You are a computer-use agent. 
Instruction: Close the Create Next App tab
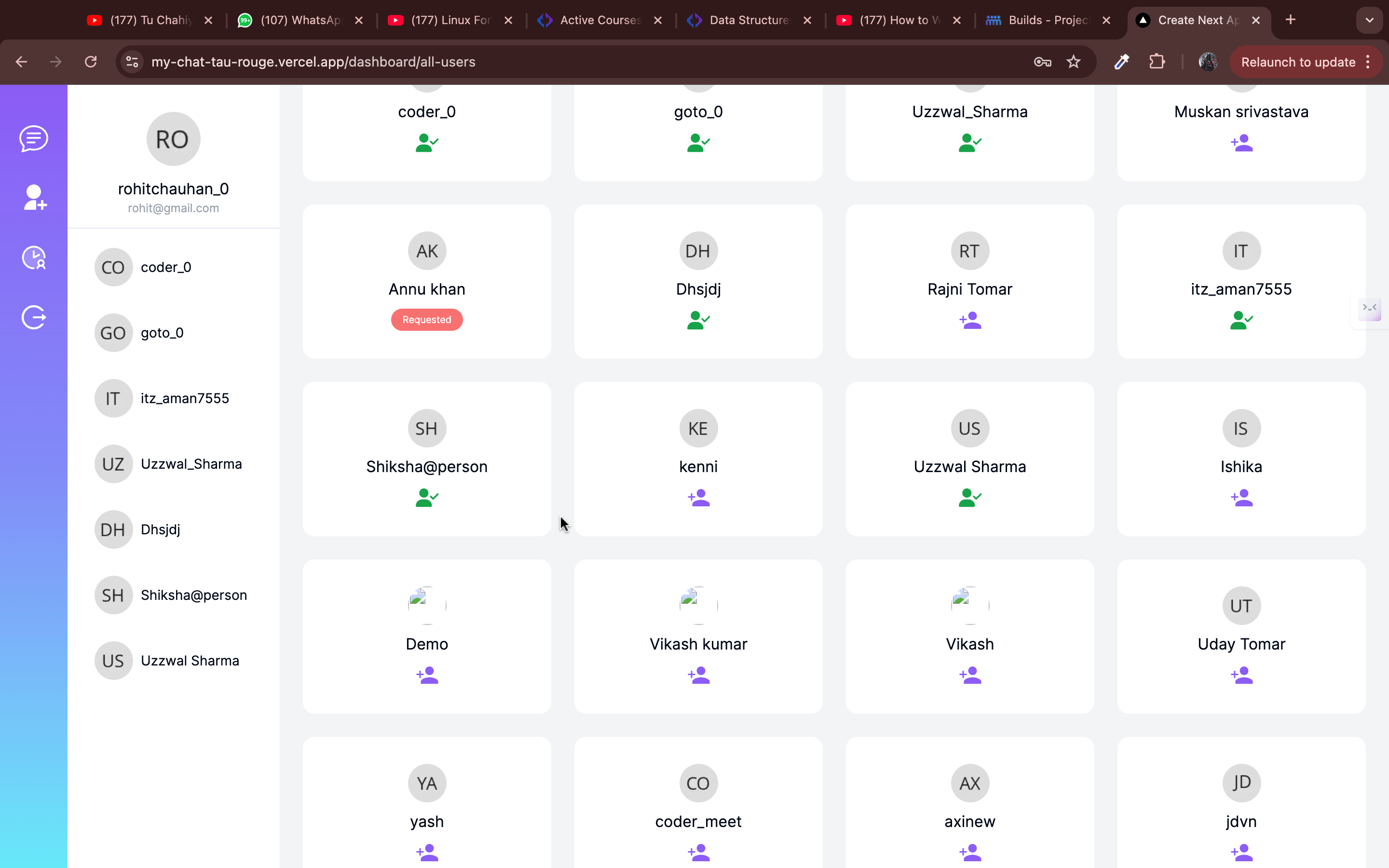point(1256,20)
